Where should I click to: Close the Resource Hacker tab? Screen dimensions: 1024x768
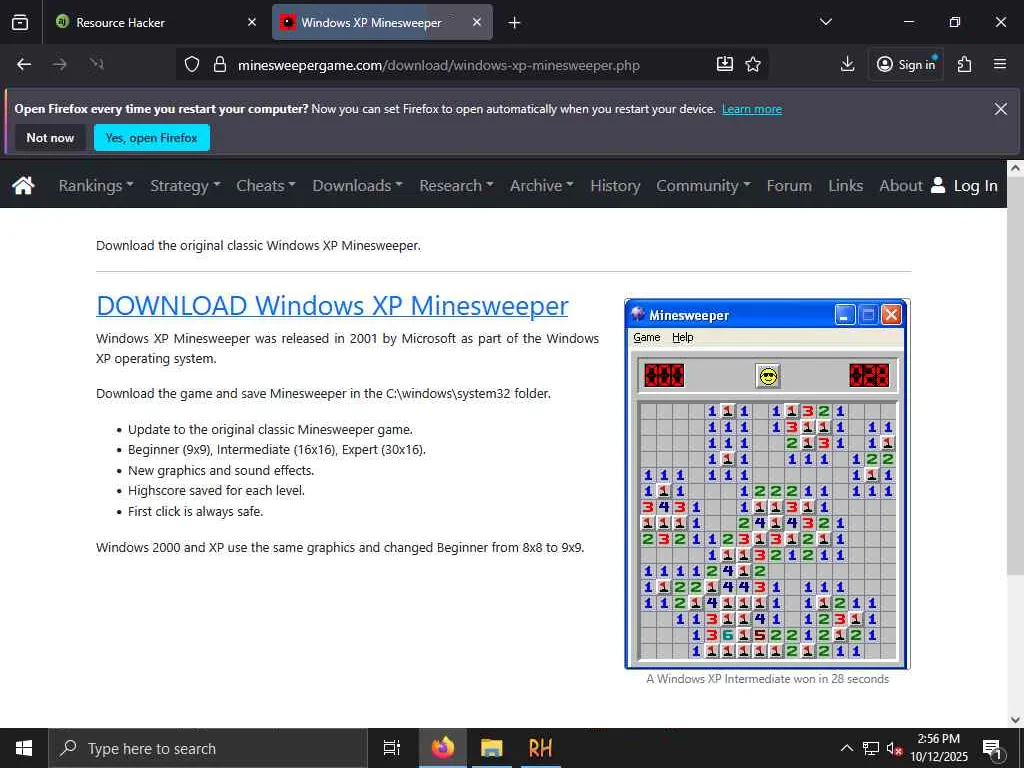[252, 22]
